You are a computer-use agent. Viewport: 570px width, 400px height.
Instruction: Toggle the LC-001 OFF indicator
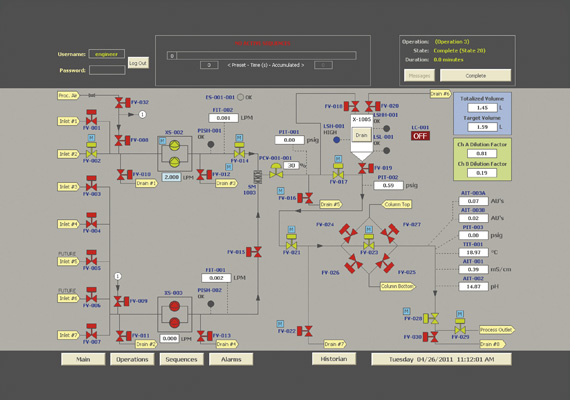[420, 136]
